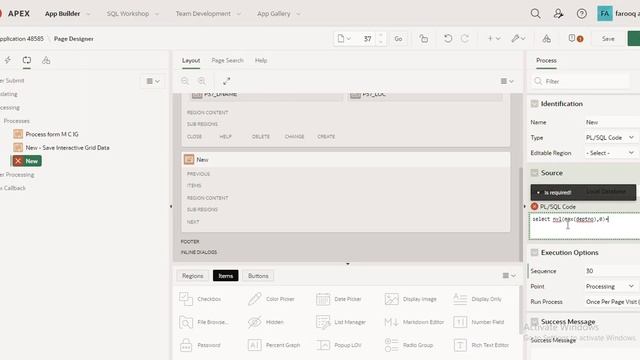Select the Date Picker item

point(339,299)
